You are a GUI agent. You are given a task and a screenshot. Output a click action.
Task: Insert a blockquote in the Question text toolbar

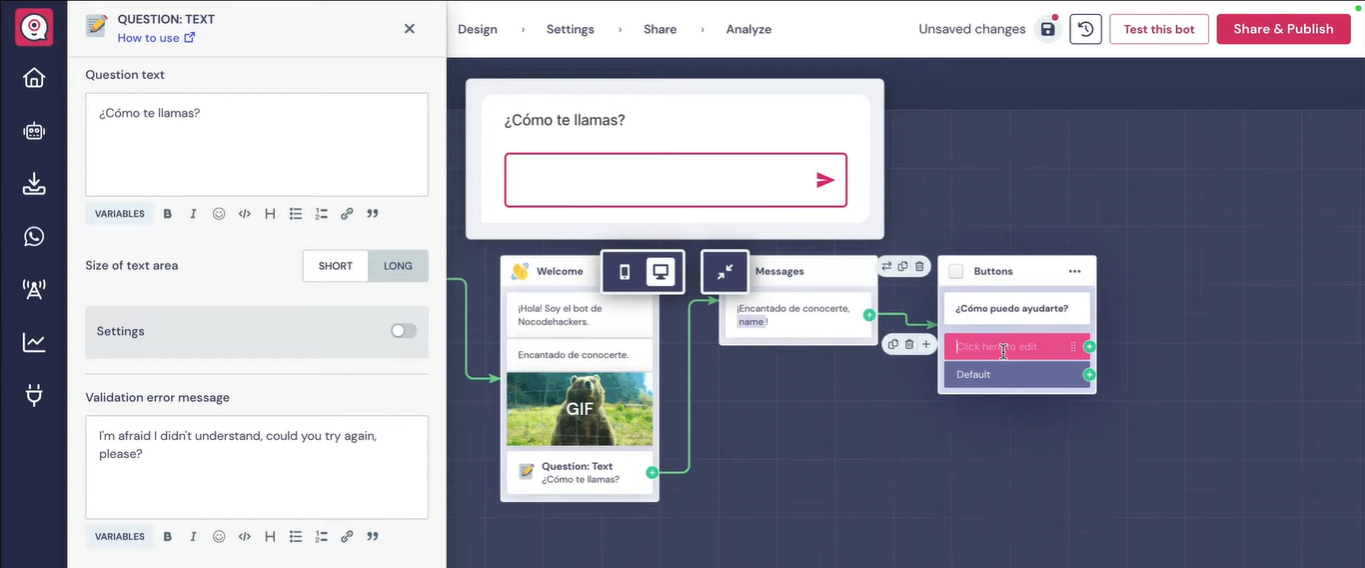click(372, 213)
